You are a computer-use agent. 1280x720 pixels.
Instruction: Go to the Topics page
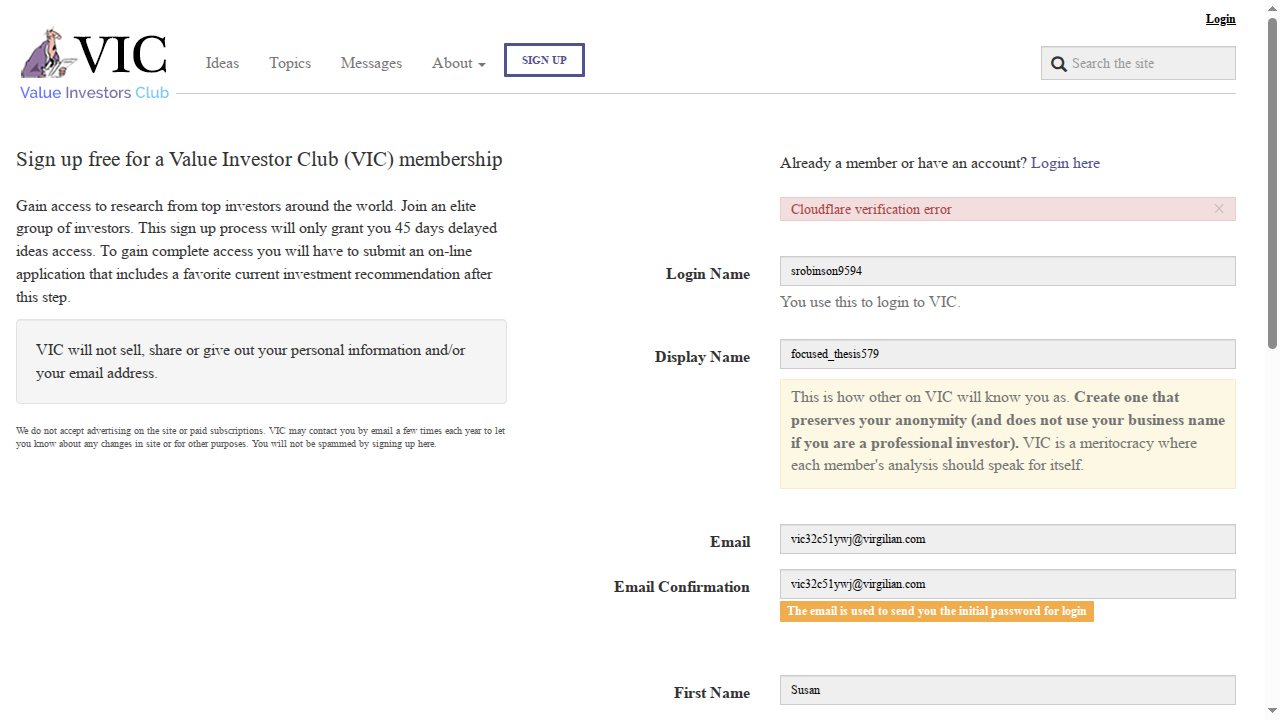(290, 63)
